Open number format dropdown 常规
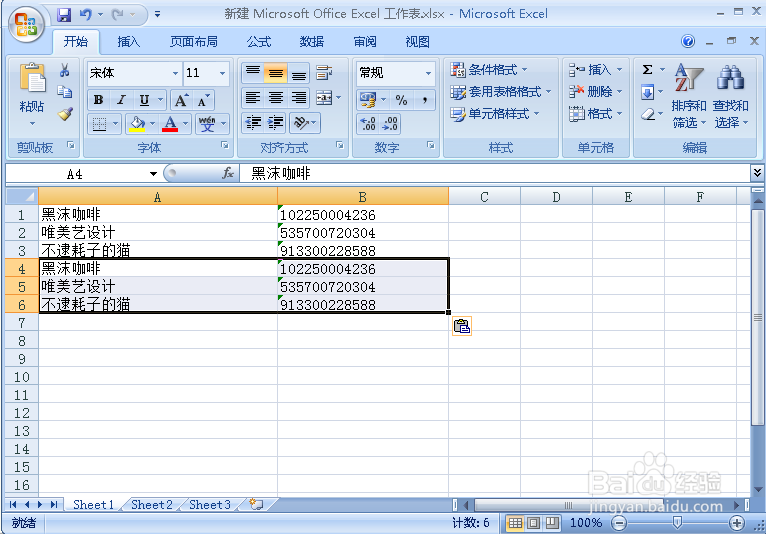Image resolution: width=766 pixels, height=534 pixels. point(428,73)
